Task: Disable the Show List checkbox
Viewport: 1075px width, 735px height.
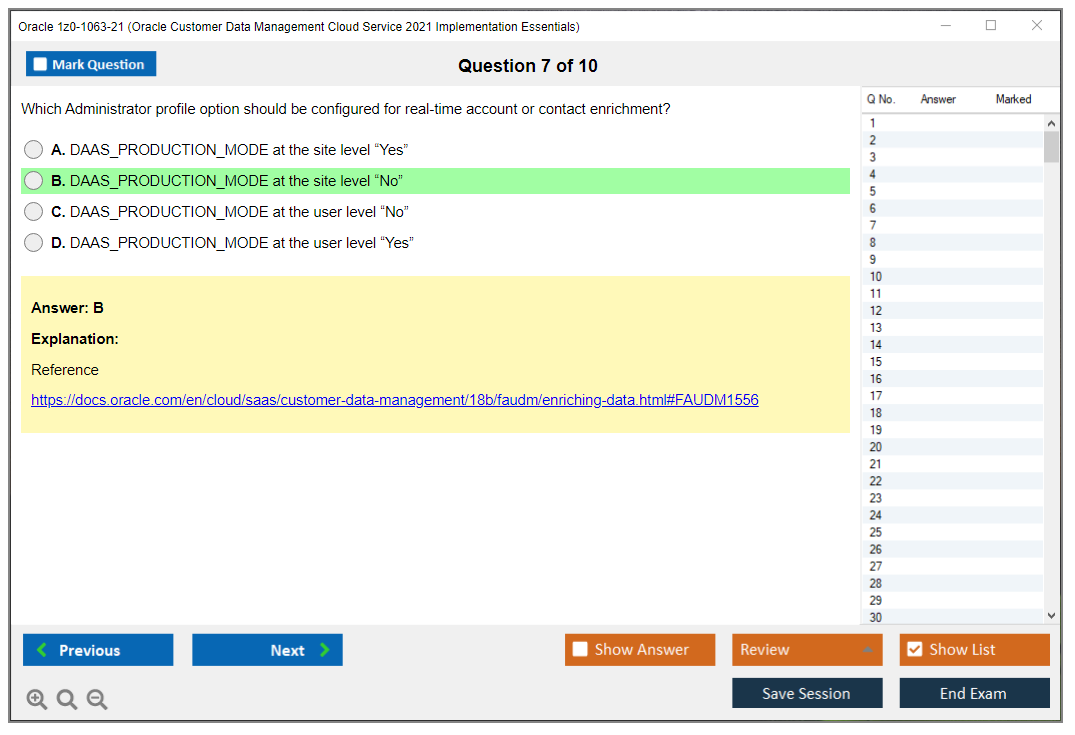Action: 914,649
